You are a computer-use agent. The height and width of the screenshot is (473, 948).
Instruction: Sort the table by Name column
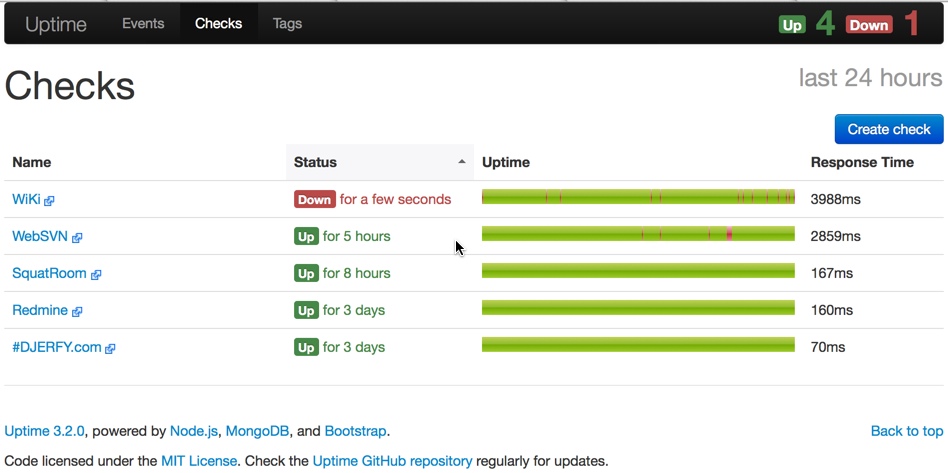pyautogui.click(x=31, y=162)
